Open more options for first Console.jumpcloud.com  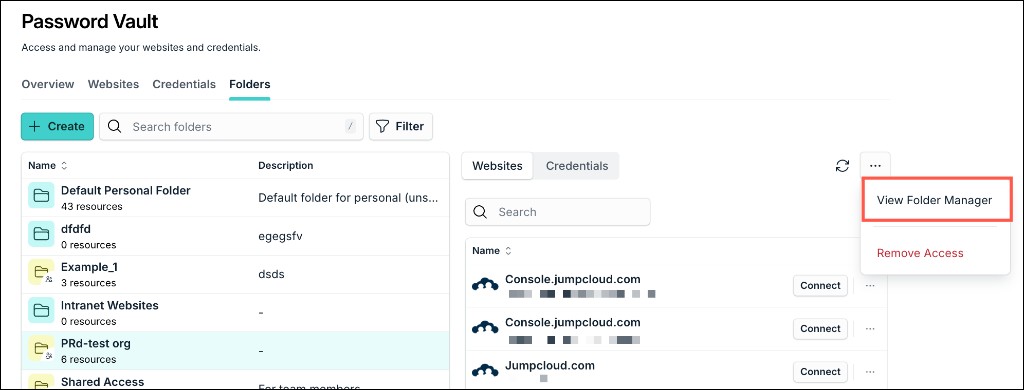pyautogui.click(x=870, y=285)
